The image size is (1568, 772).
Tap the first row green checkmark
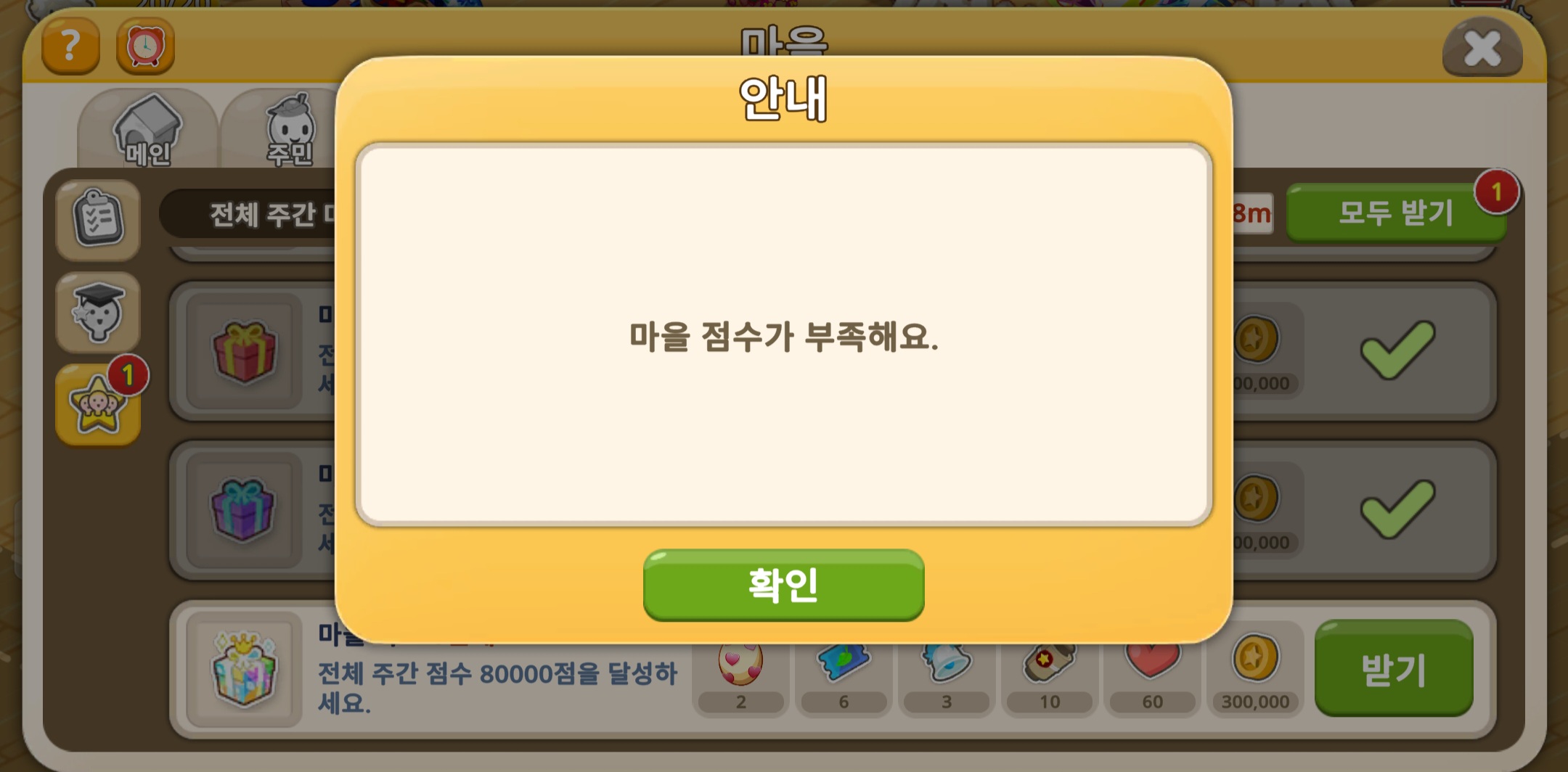pos(1397,350)
